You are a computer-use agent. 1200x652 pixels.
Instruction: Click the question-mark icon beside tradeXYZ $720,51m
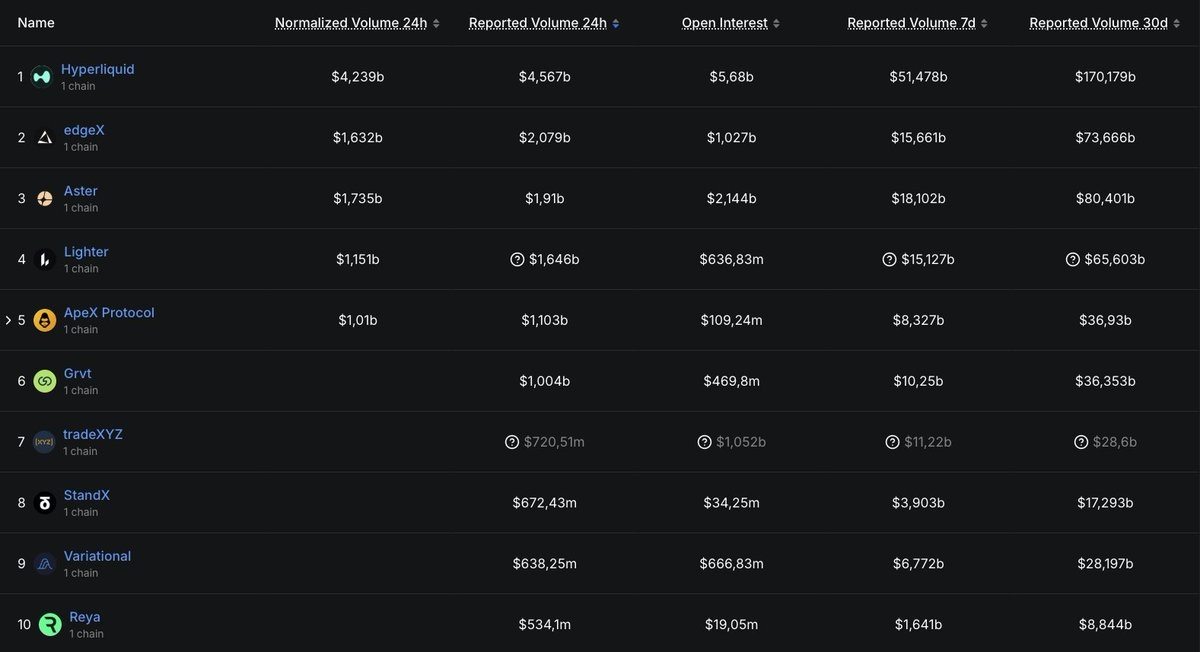[x=512, y=442]
